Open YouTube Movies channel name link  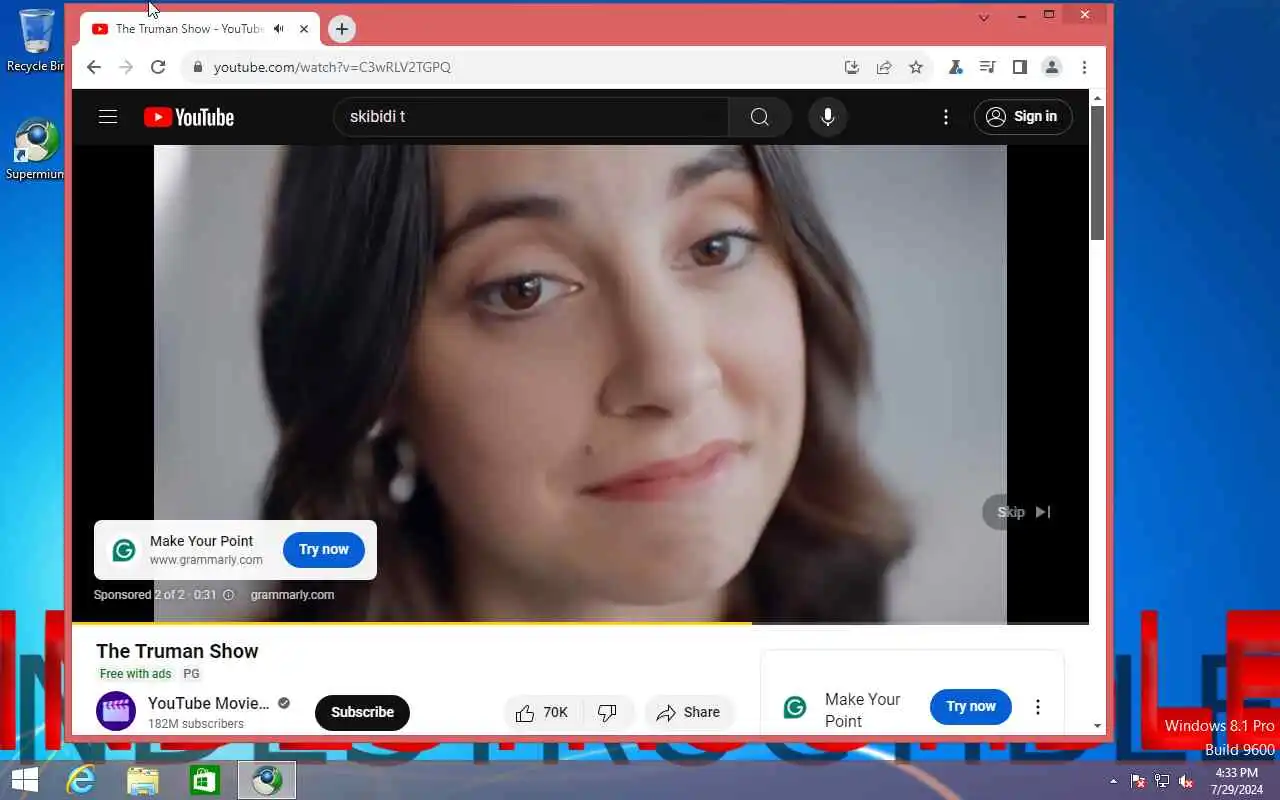click(209, 703)
